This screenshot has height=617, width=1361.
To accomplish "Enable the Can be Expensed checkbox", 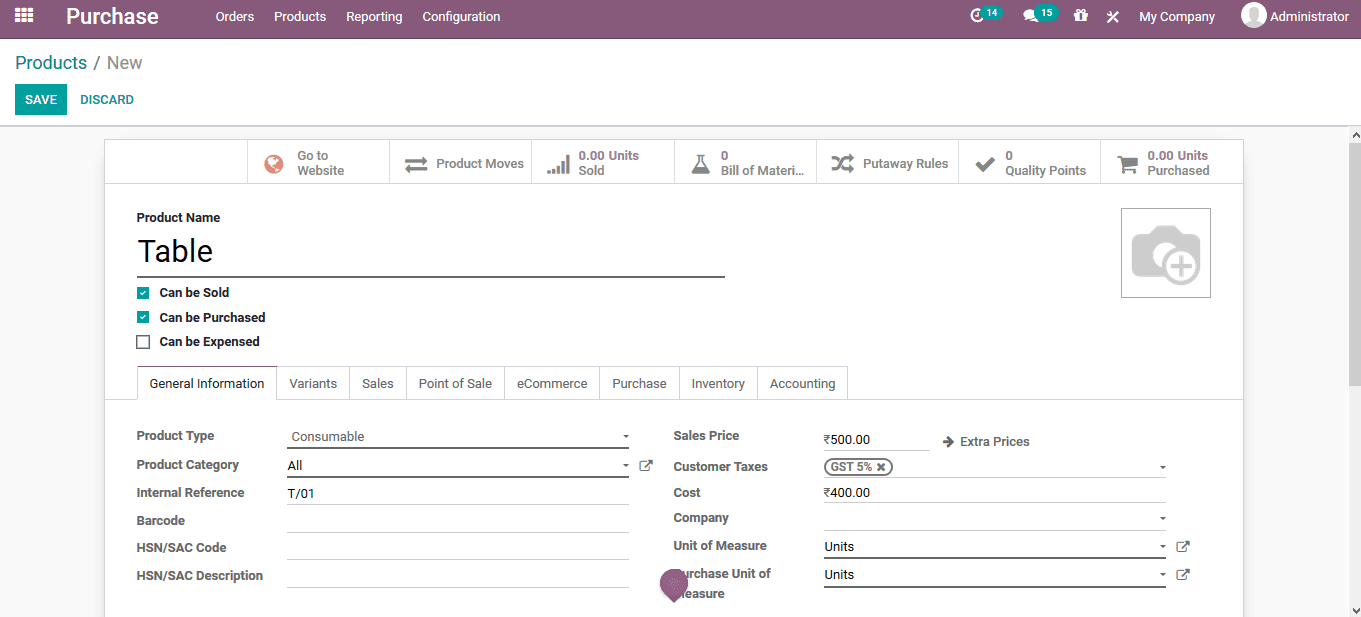I will click(143, 341).
